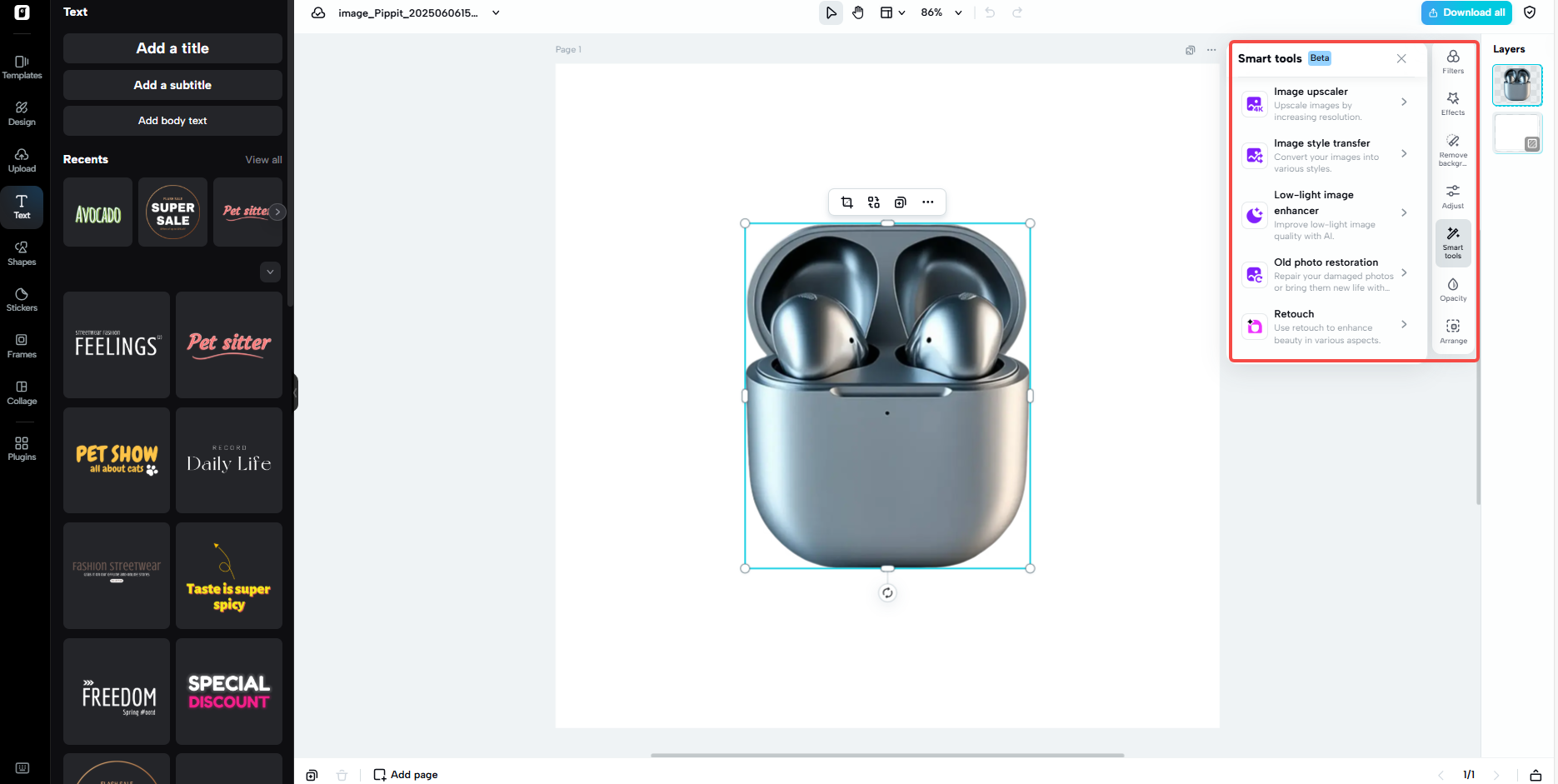This screenshot has width=1558, height=784.
Task: Click View all next to Recents
Action: point(263,160)
